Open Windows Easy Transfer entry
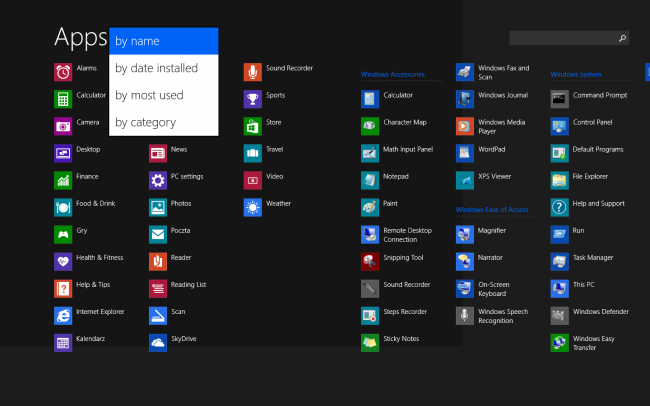The height and width of the screenshot is (406, 650). (x=583, y=343)
